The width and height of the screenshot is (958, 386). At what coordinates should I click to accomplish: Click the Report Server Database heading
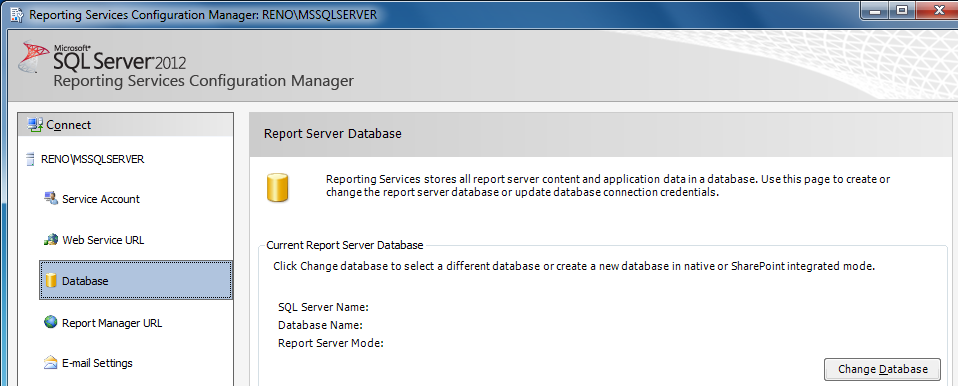point(332,133)
